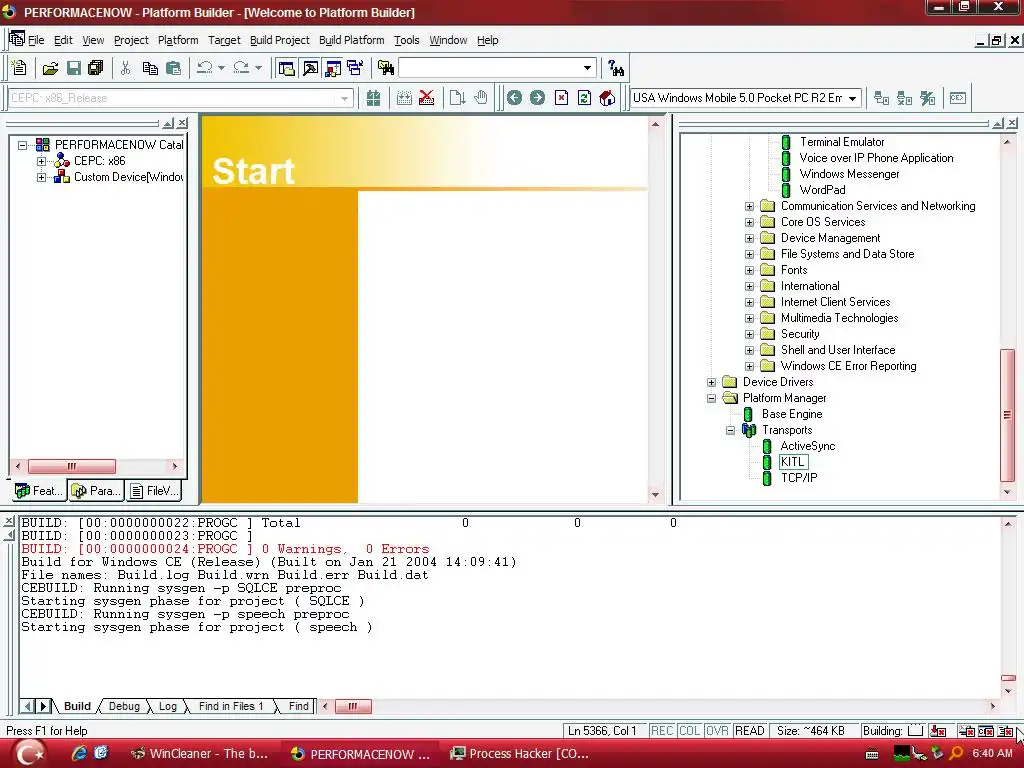Screen dimensions: 1024x768
Task: Click the Home page house icon
Action: tap(607, 98)
